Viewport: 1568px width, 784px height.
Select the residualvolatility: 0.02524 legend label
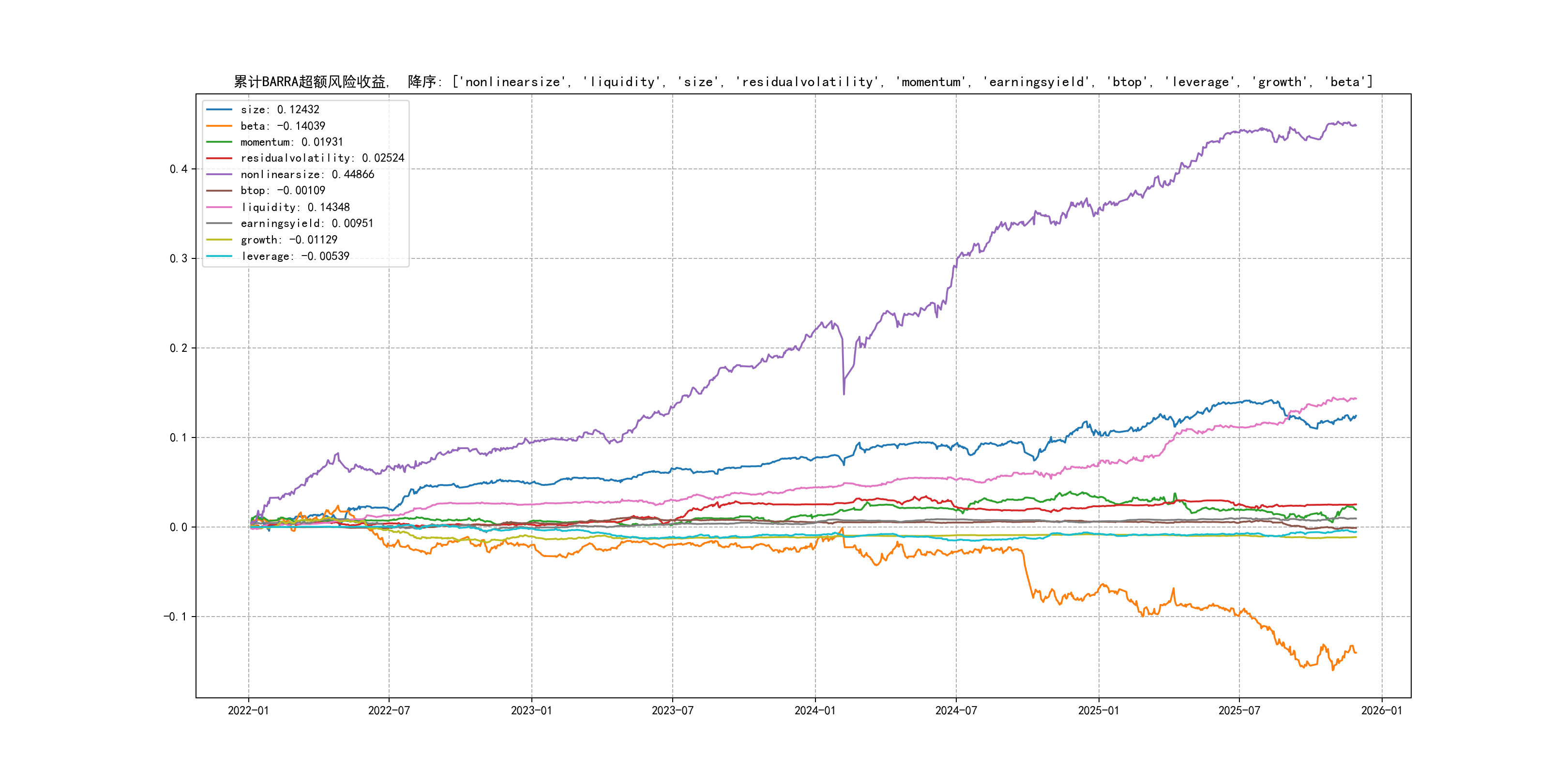tap(322, 158)
